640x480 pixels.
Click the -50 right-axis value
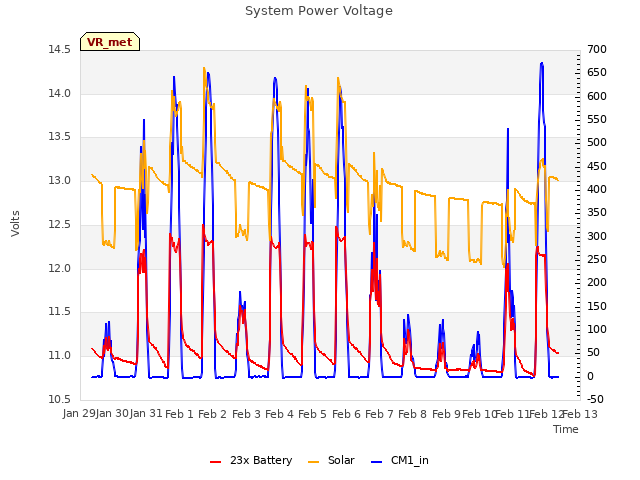click(595, 399)
